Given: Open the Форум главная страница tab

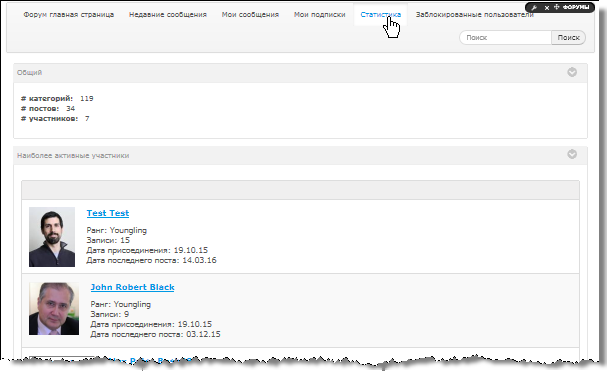Looking at the screenshot, I should pos(69,15).
